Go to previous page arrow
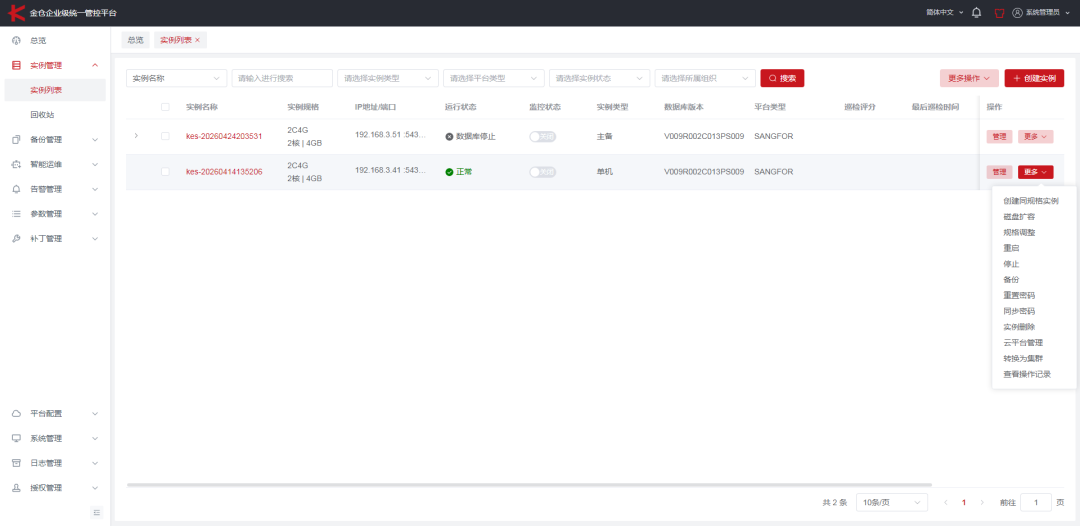This screenshot has width=1080, height=526. click(x=946, y=503)
